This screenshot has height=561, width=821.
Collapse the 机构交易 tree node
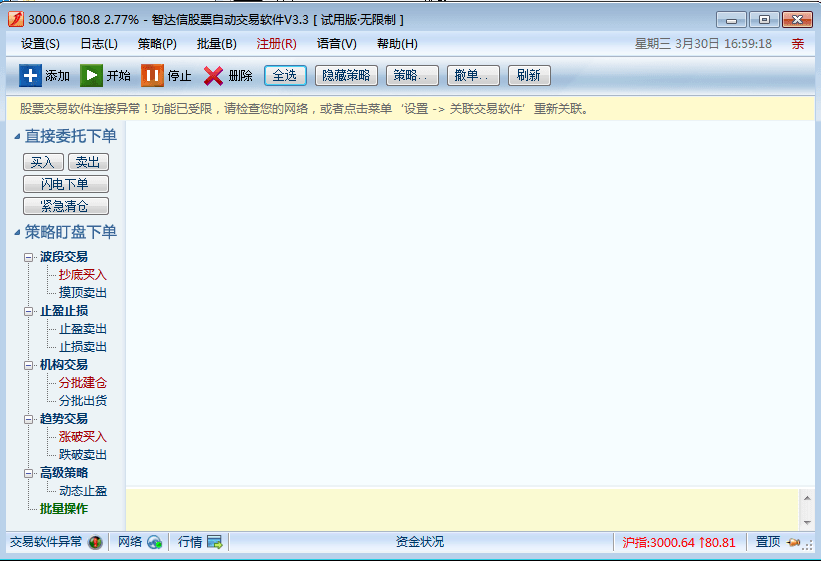(x=30, y=365)
